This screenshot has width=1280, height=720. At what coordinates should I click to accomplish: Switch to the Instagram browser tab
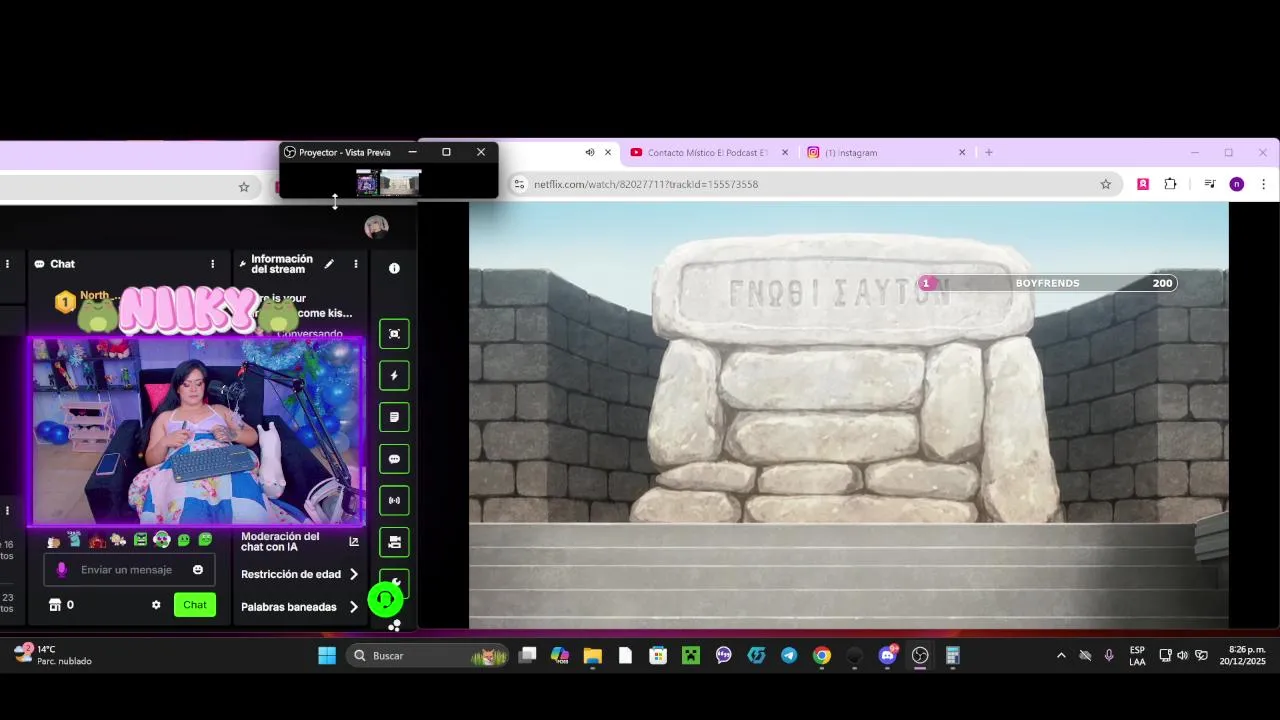click(851, 153)
